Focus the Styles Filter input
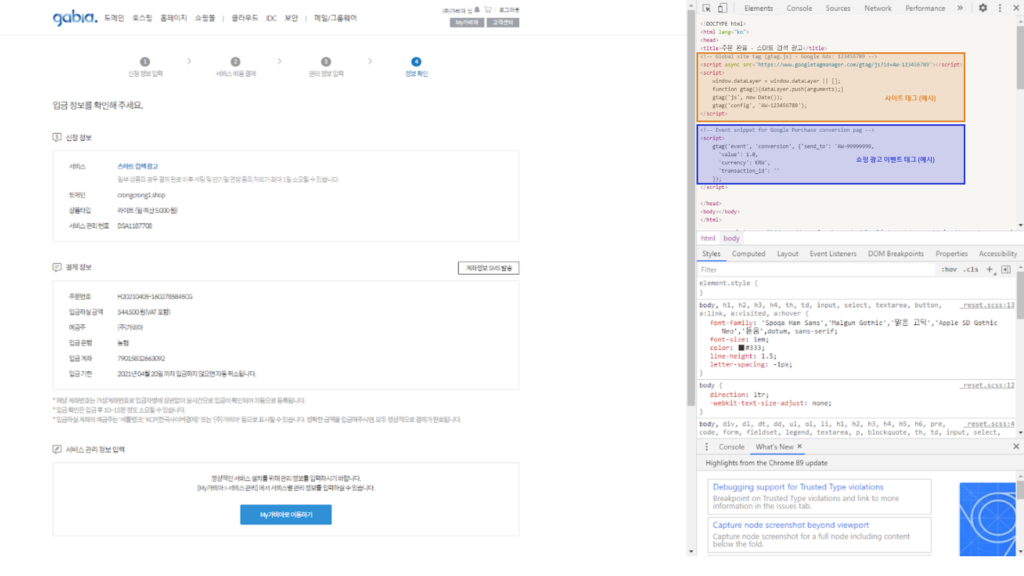Screen dimensions: 1024x576 816,270
